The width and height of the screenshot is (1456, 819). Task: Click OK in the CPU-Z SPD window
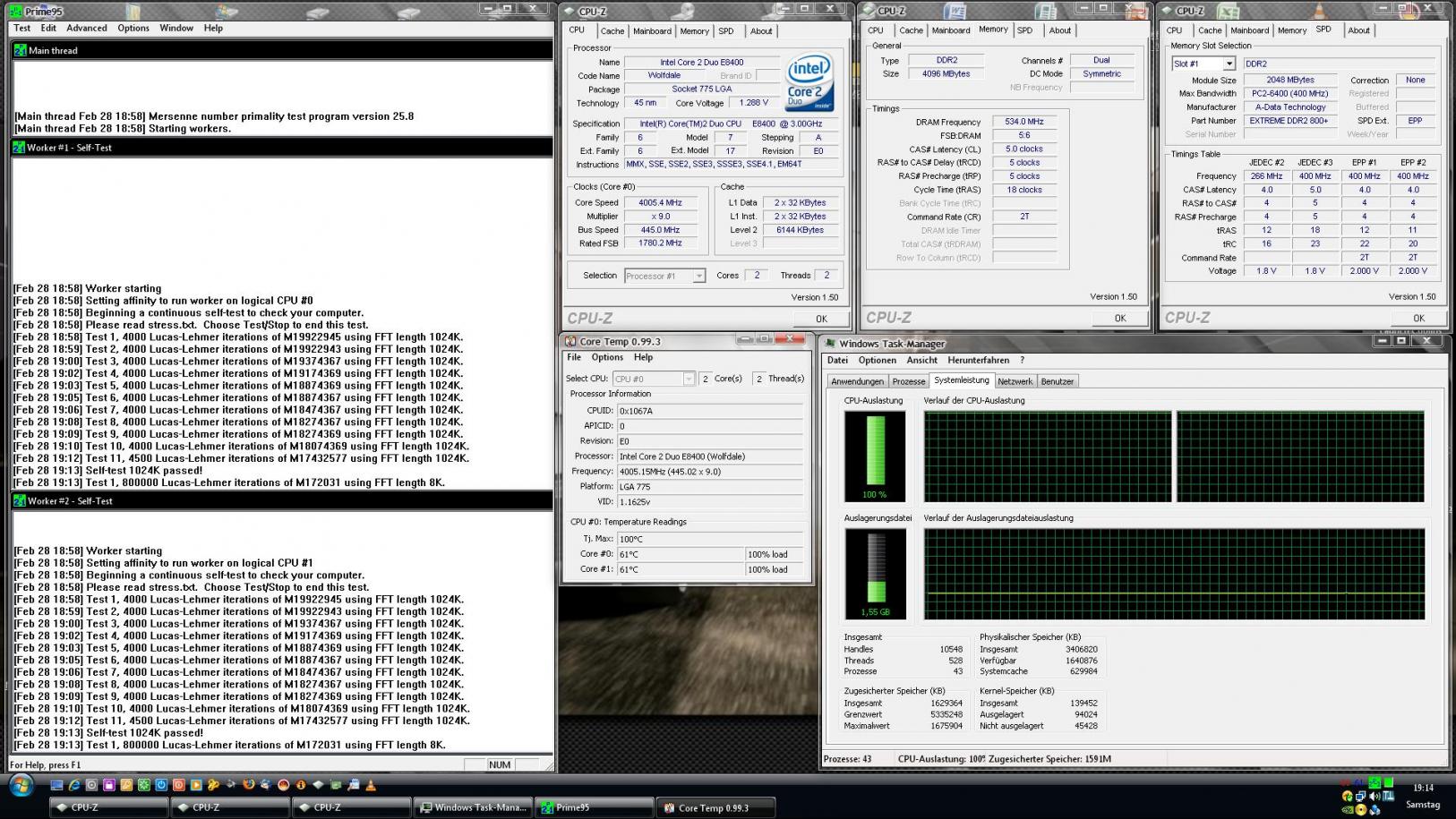coord(1419,318)
